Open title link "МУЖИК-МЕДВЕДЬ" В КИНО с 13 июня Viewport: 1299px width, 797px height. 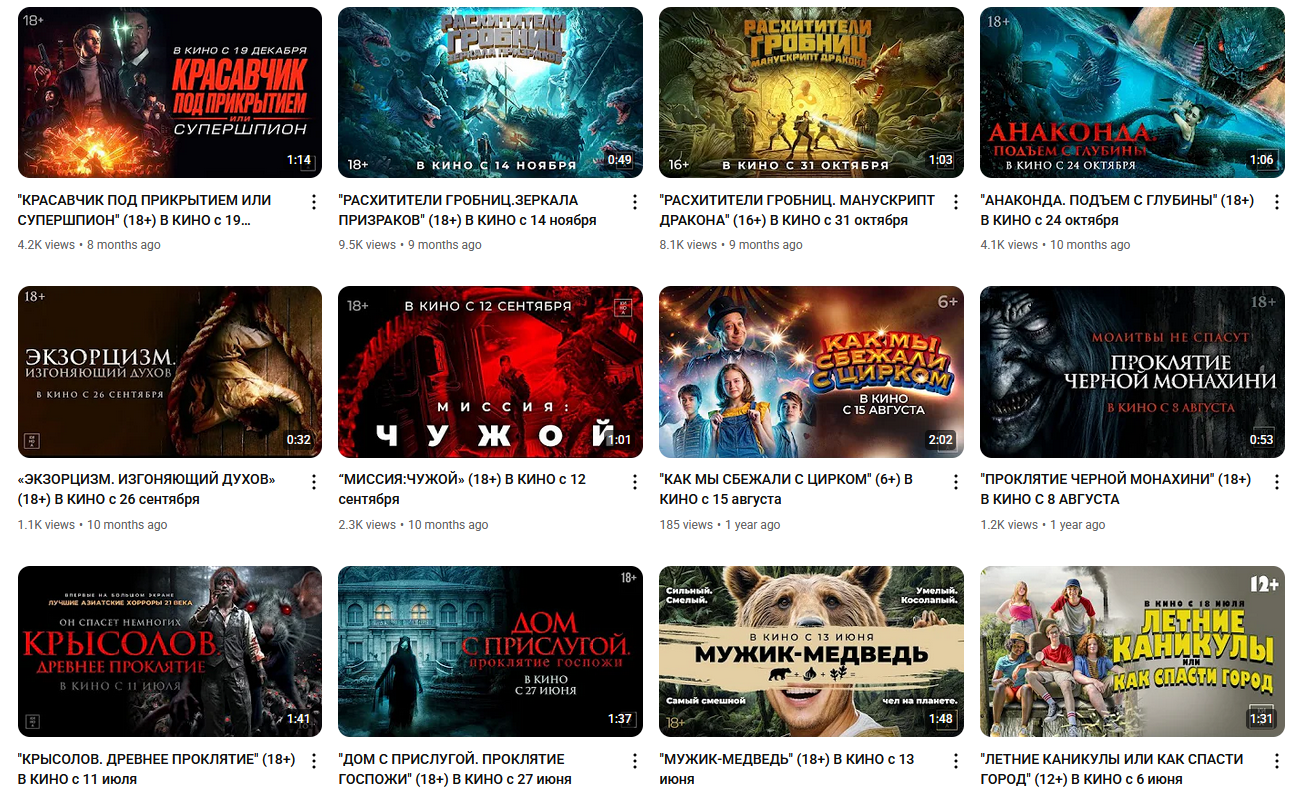787,769
